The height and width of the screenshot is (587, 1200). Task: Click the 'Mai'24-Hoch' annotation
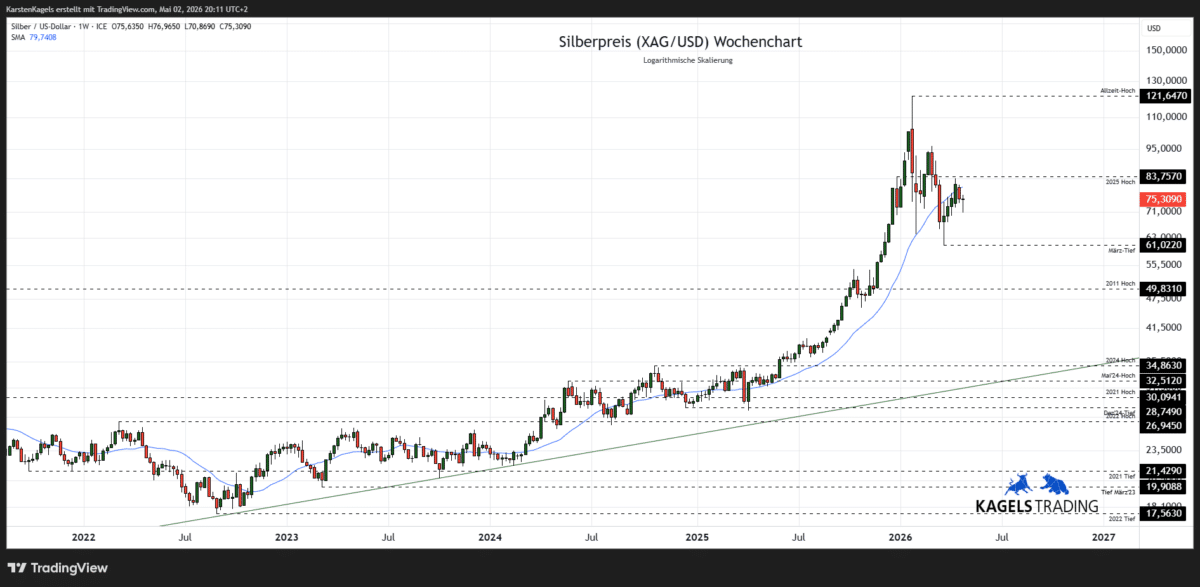1119,375
